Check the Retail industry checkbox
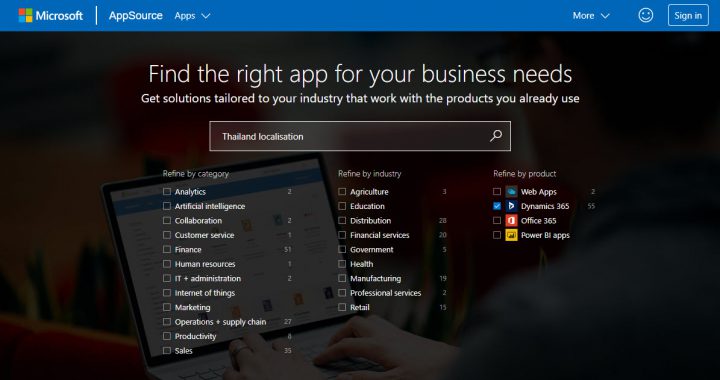720x380 pixels. point(342,307)
